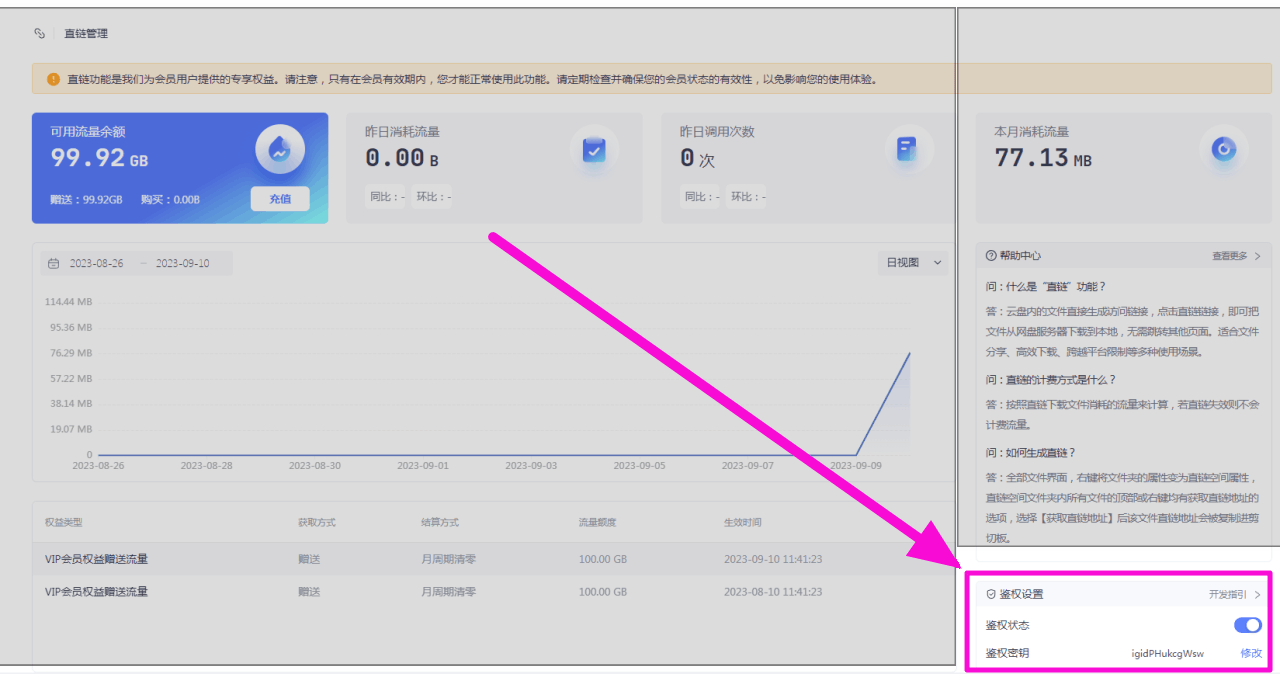1280x674 pixels.
Task: Click the 2023-08-26 start date field
Action: [97, 264]
